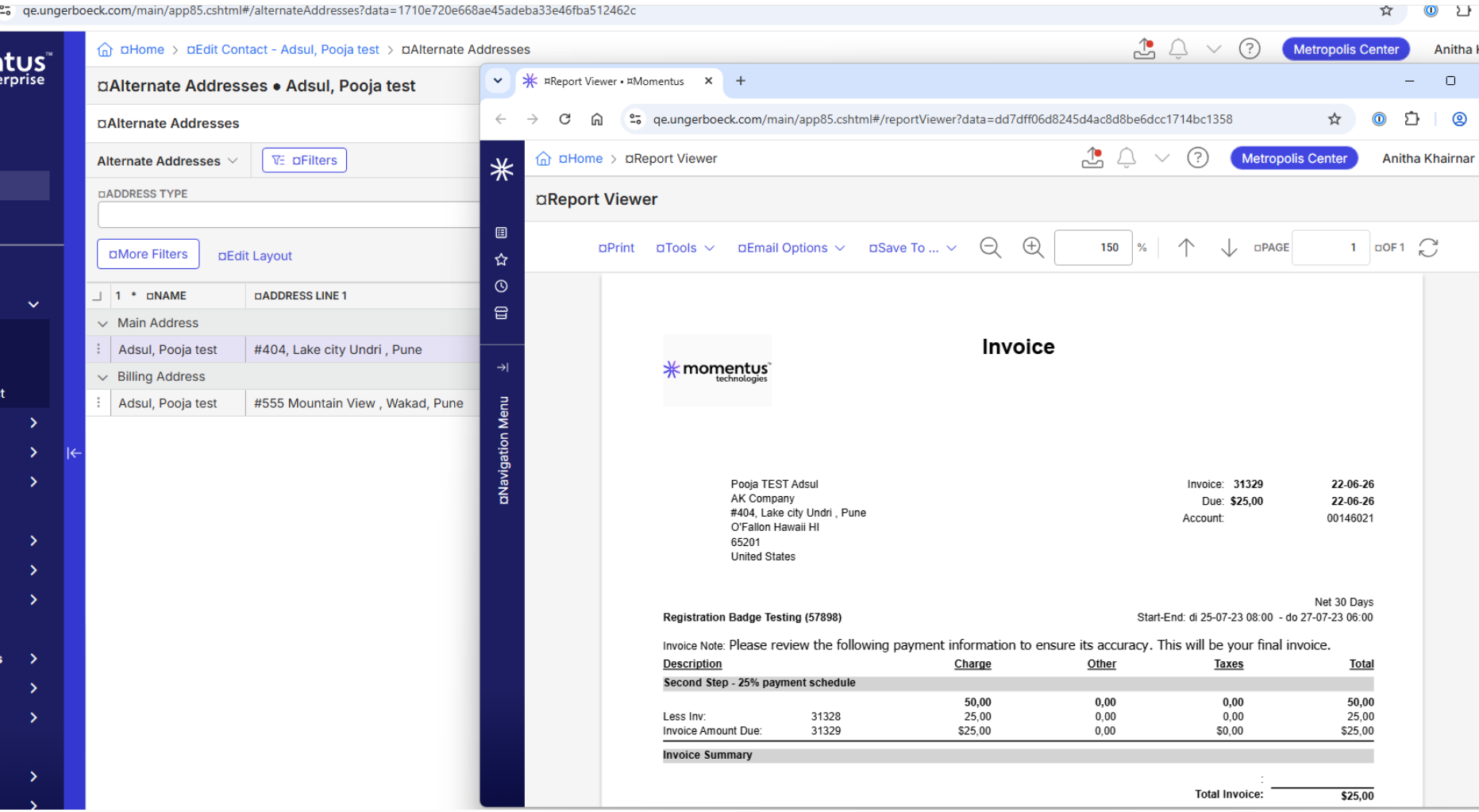Open the Email Options dropdown
The width and height of the screenshot is (1479, 812).
tap(791, 248)
